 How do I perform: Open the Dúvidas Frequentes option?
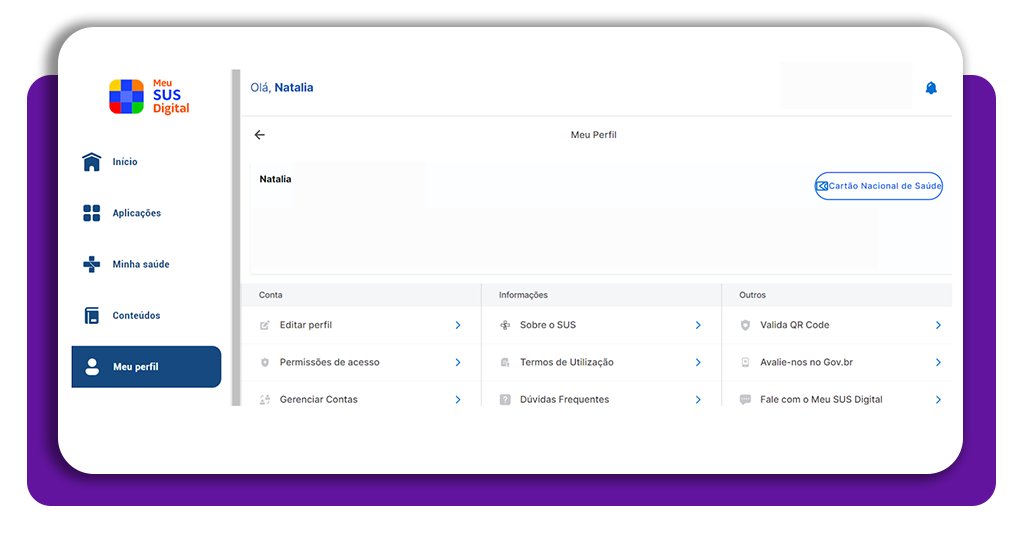point(601,396)
